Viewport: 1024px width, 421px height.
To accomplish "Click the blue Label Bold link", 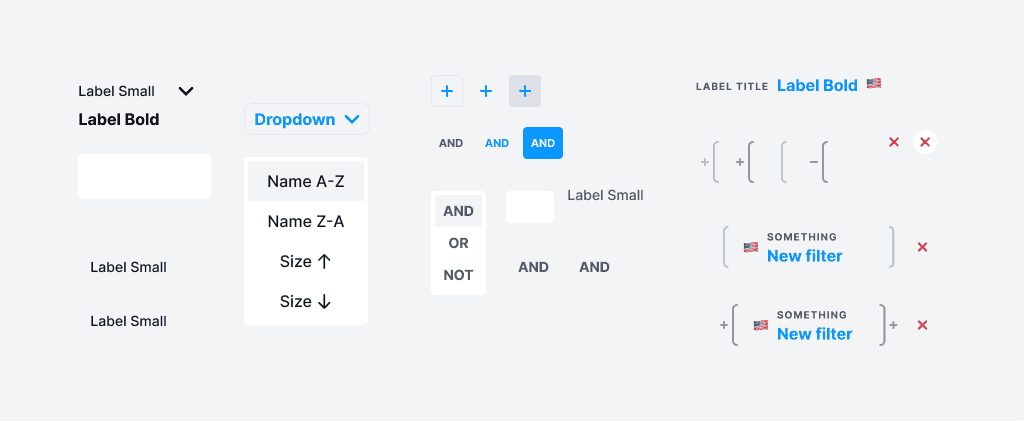I will (817, 85).
